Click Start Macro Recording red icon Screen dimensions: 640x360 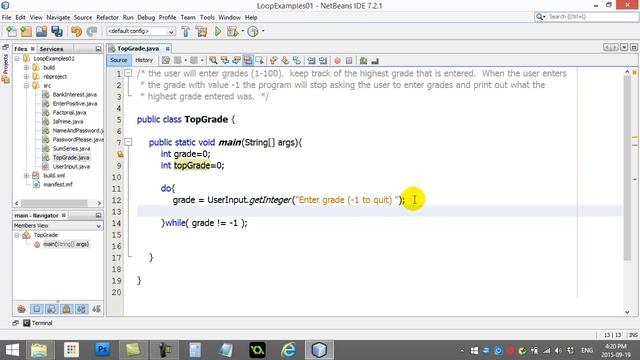(338, 60)
